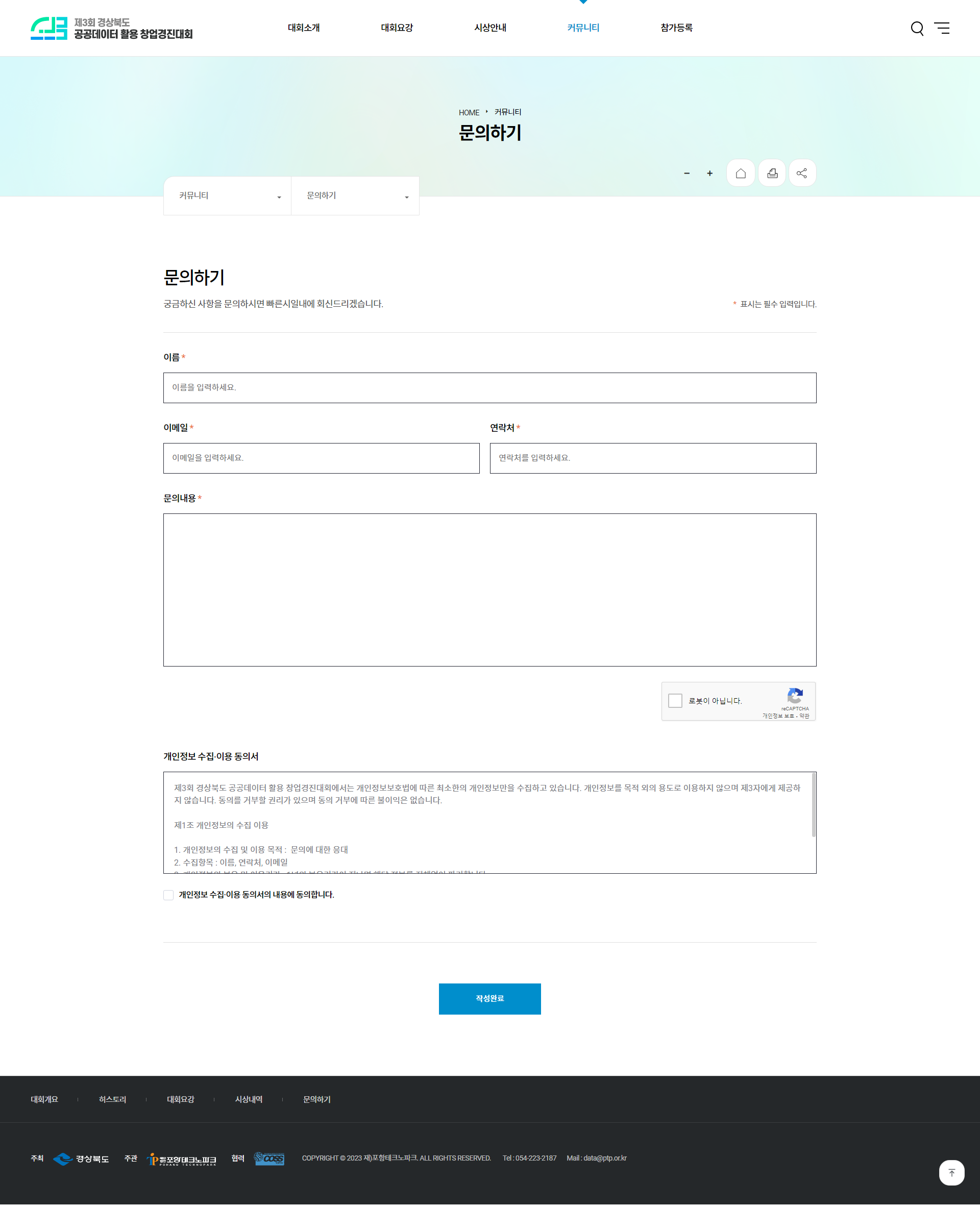980x1207 pixels.
Task: Jump to top with arrow icon button
Action: [x=951, y=1173]
